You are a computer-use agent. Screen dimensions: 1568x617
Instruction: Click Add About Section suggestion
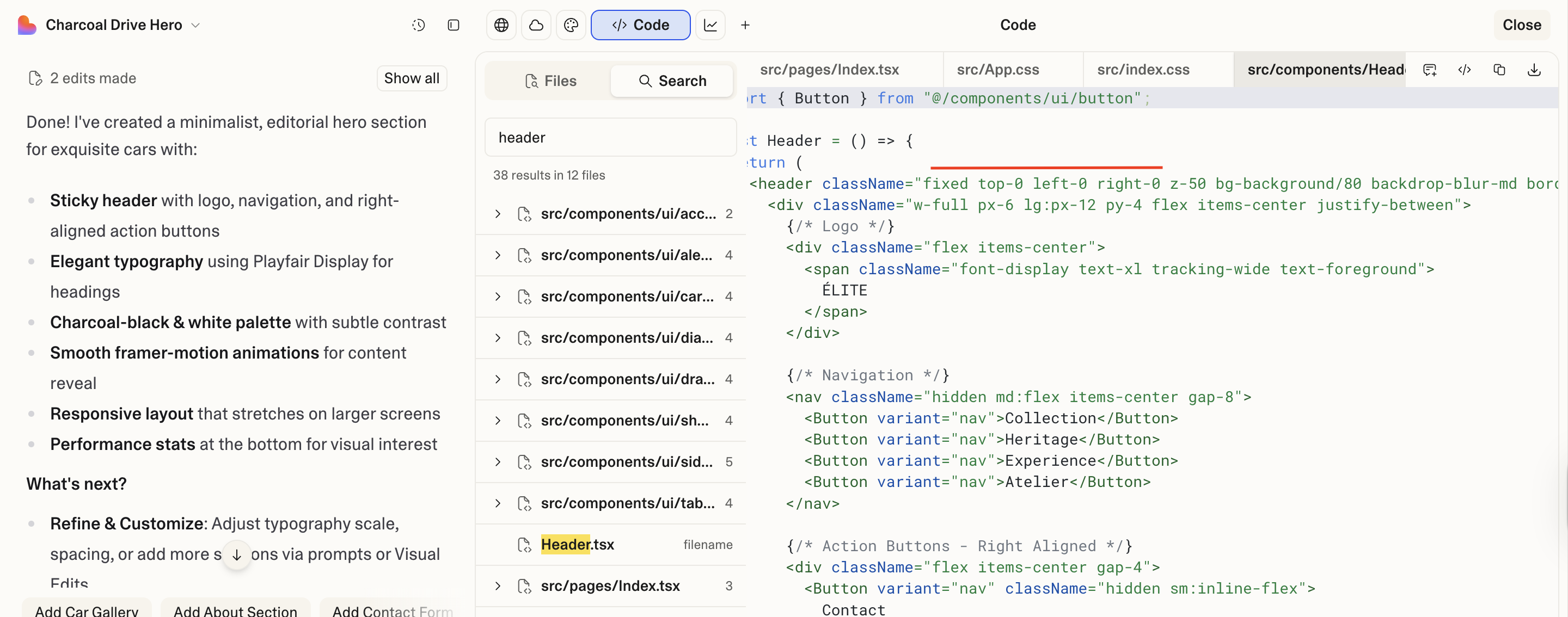(235, 610)
